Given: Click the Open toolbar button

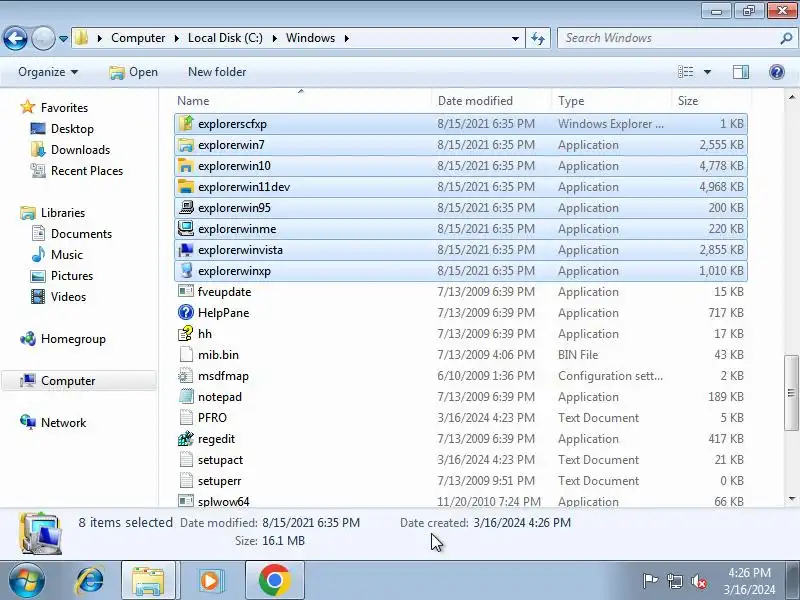Looking at the screenshot, I should click(134, 72).
